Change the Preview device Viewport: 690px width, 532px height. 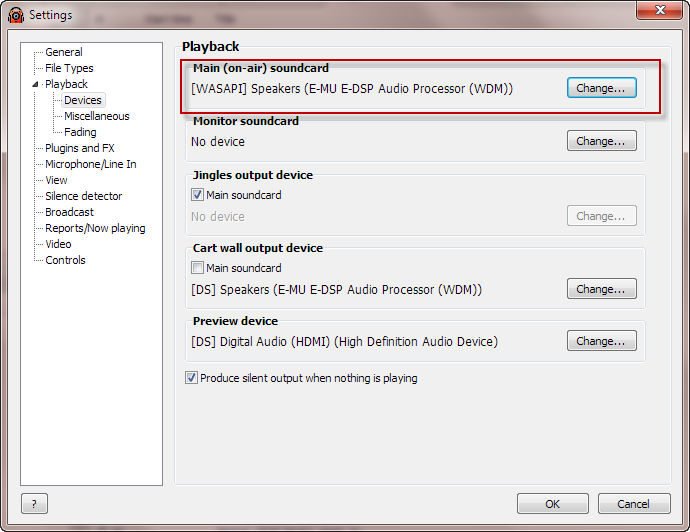[x=602, y=341]
